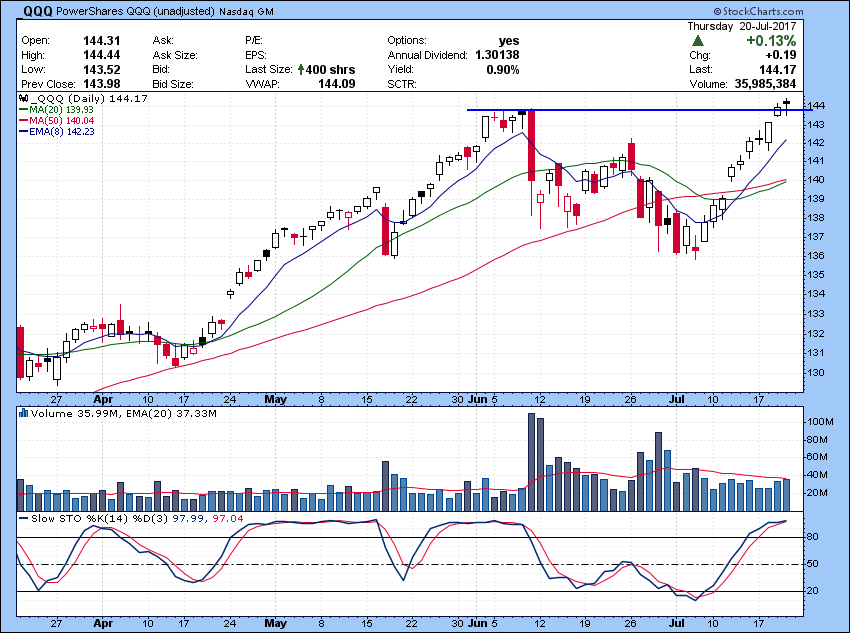
Task: Click the +0.13% percent change
Action: pos(771,41)
